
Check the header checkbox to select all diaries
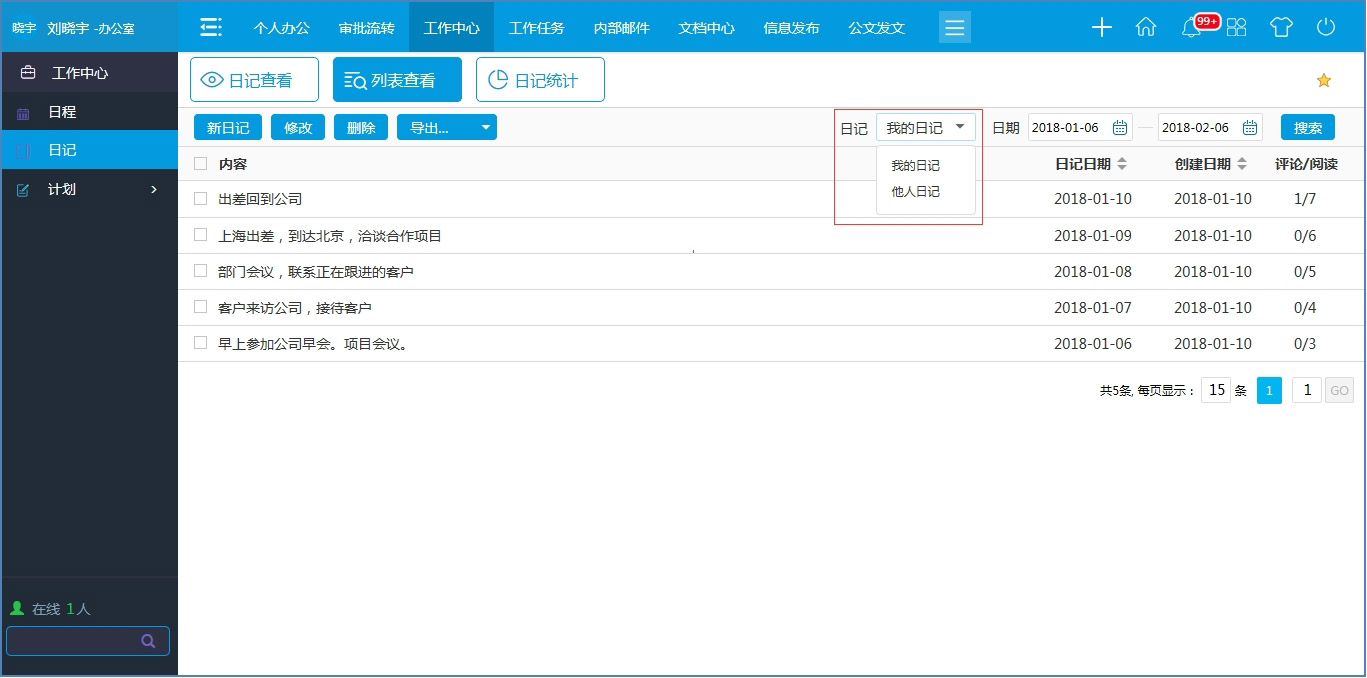click(199, 163)
